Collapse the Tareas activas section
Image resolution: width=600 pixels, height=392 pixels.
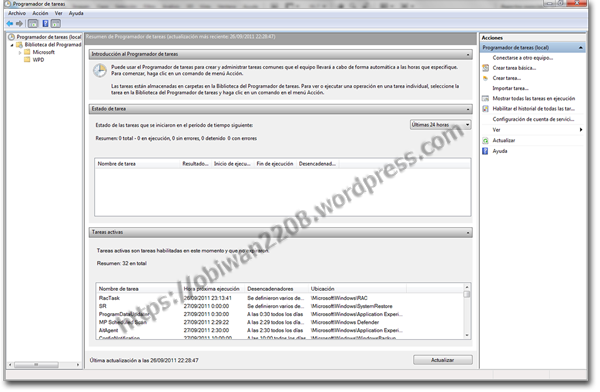(x=468, y=233)
